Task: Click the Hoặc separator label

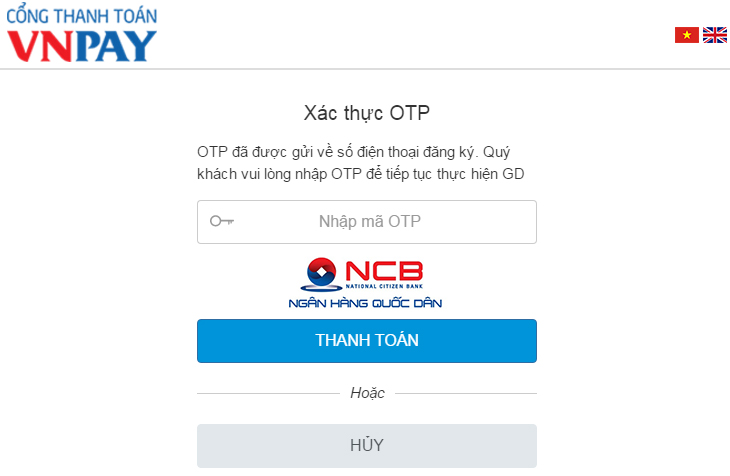Action: point(367,393)
